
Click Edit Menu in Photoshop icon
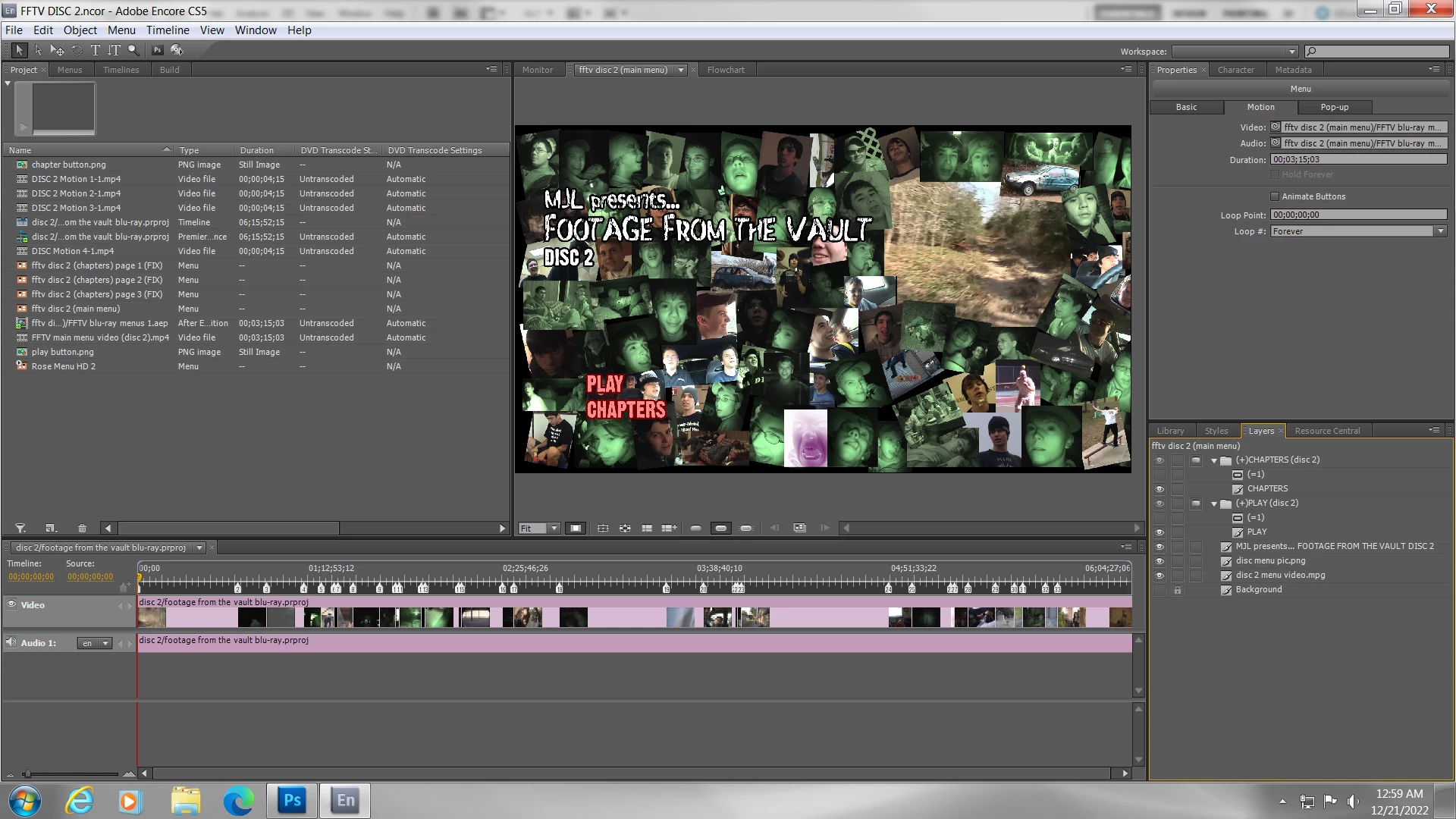coord(157,50)
